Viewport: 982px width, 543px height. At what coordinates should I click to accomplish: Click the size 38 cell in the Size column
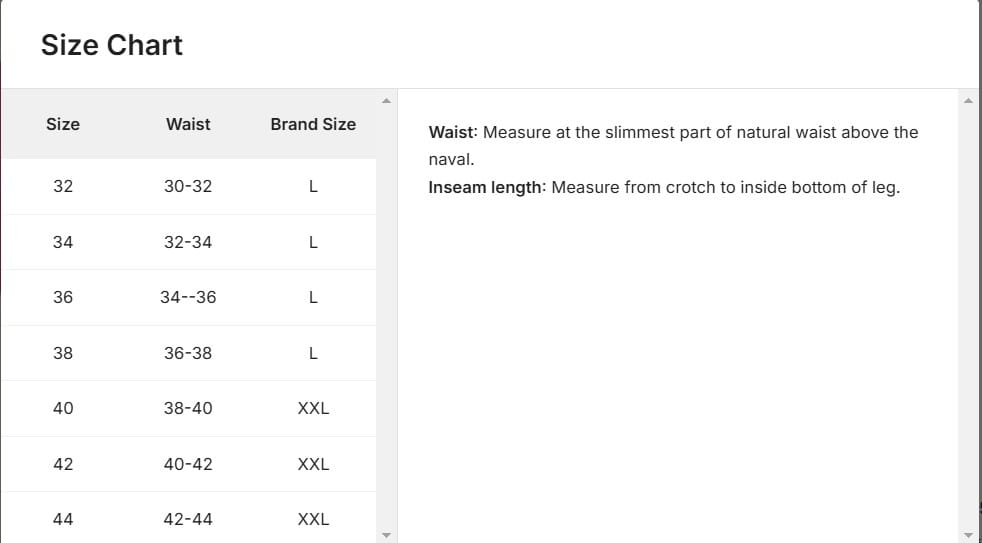tap(63, 353)
